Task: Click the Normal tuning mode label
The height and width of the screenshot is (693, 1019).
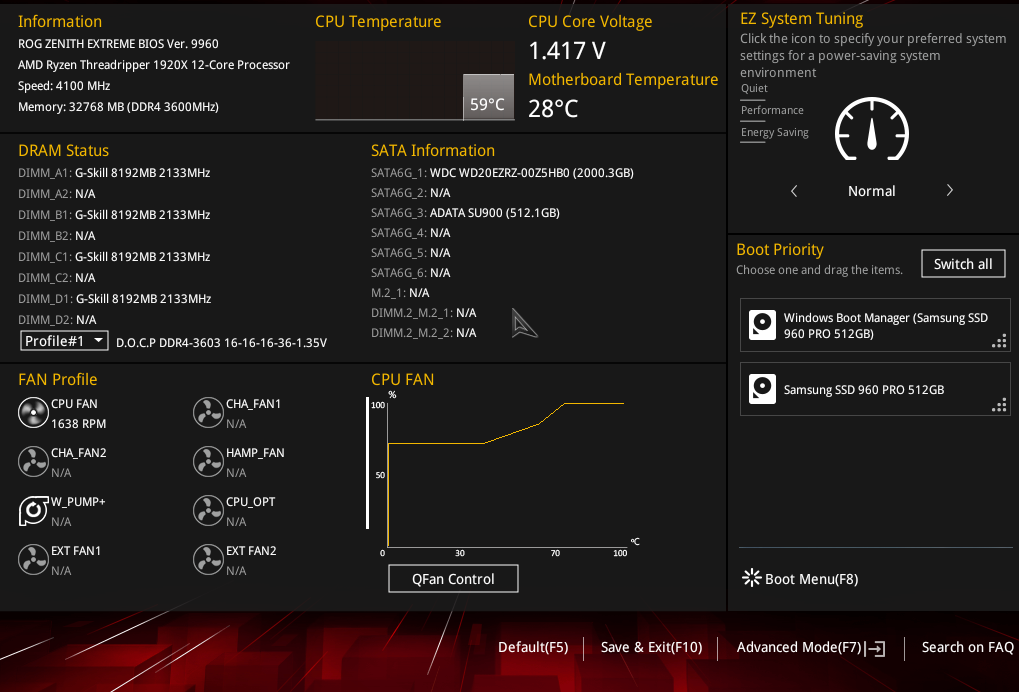Action: coord(871,191)
